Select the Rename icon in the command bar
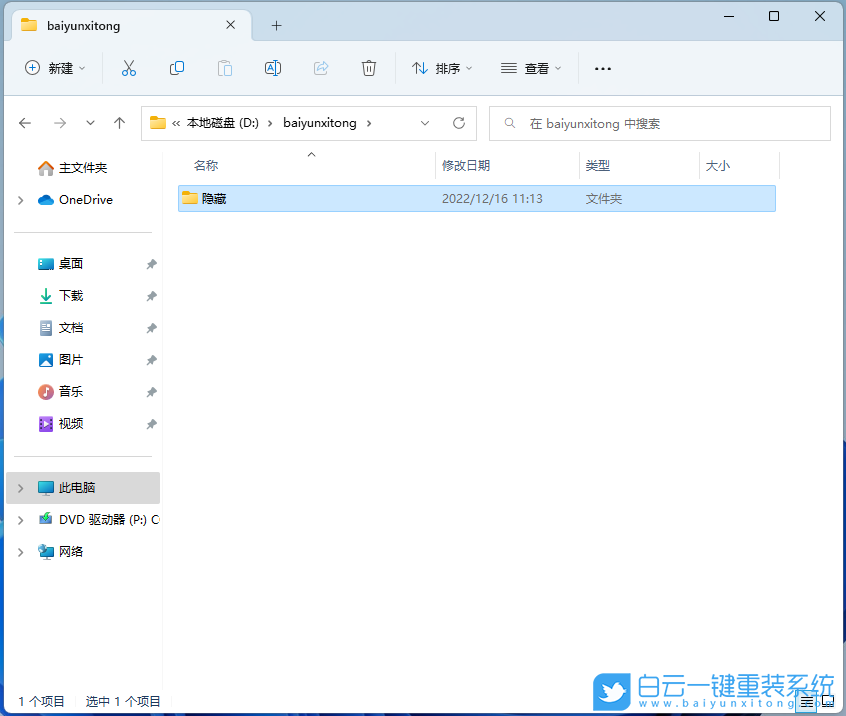The width and height of the screenshot is (846, 716). [x=272, y=68]
